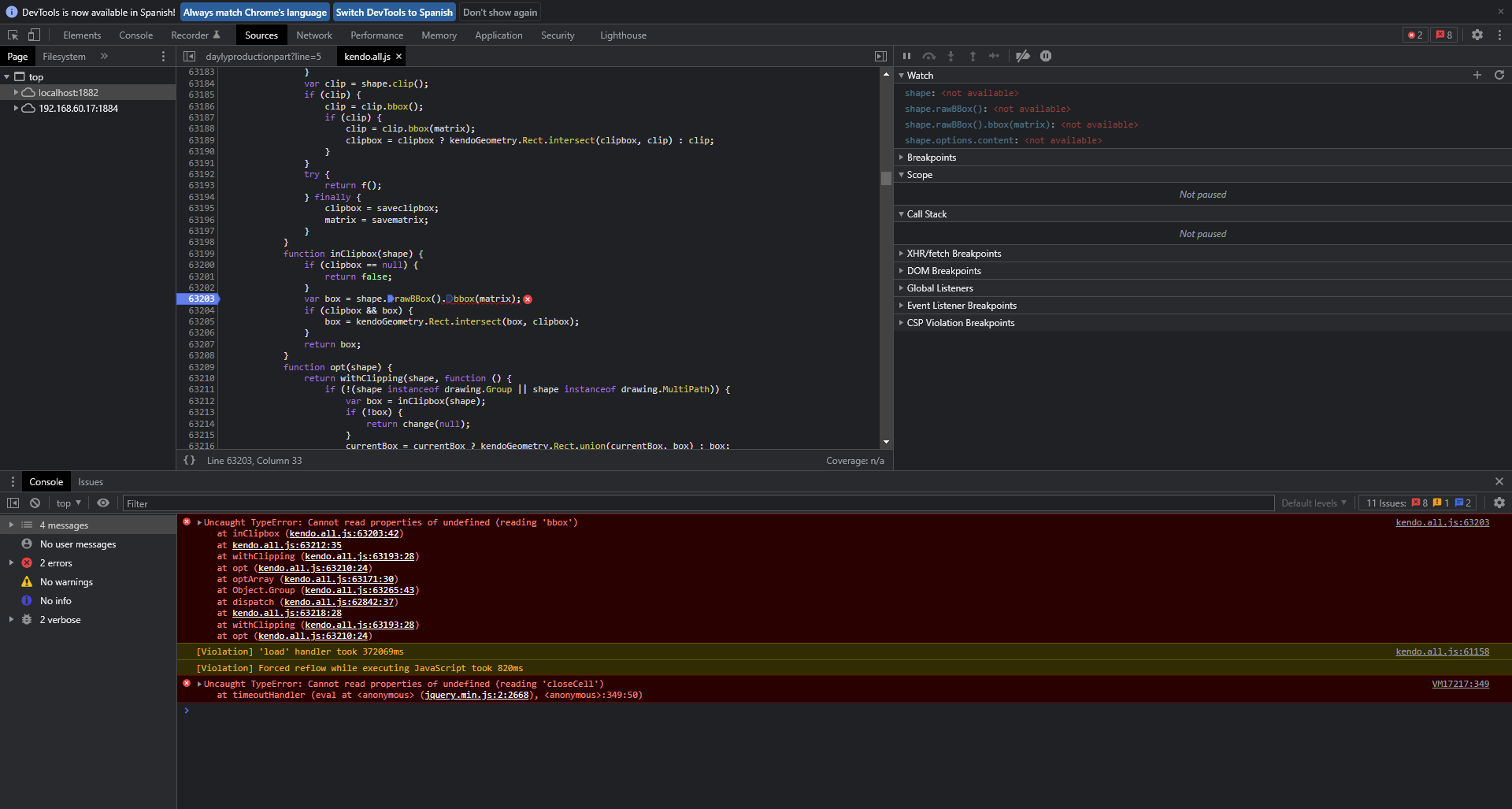The image size is (1512, 809).
Task: Refresh the watch expressions
Action: (1499, 75)
